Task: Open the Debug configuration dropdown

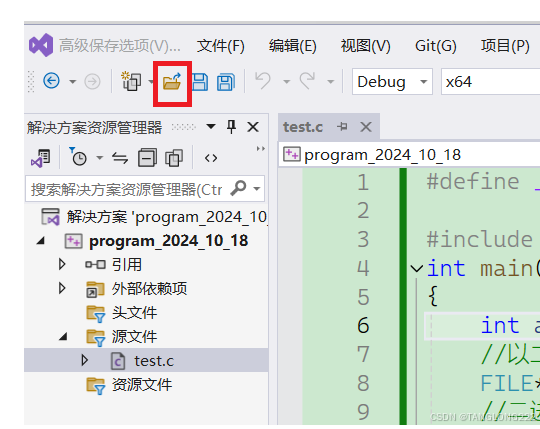Action: click(x=392, y=82)
